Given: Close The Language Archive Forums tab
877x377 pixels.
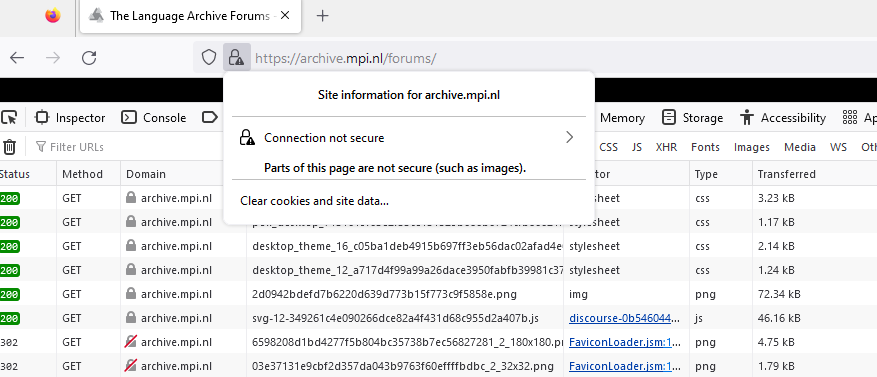Looking at the screenshot, I should 285,16.
